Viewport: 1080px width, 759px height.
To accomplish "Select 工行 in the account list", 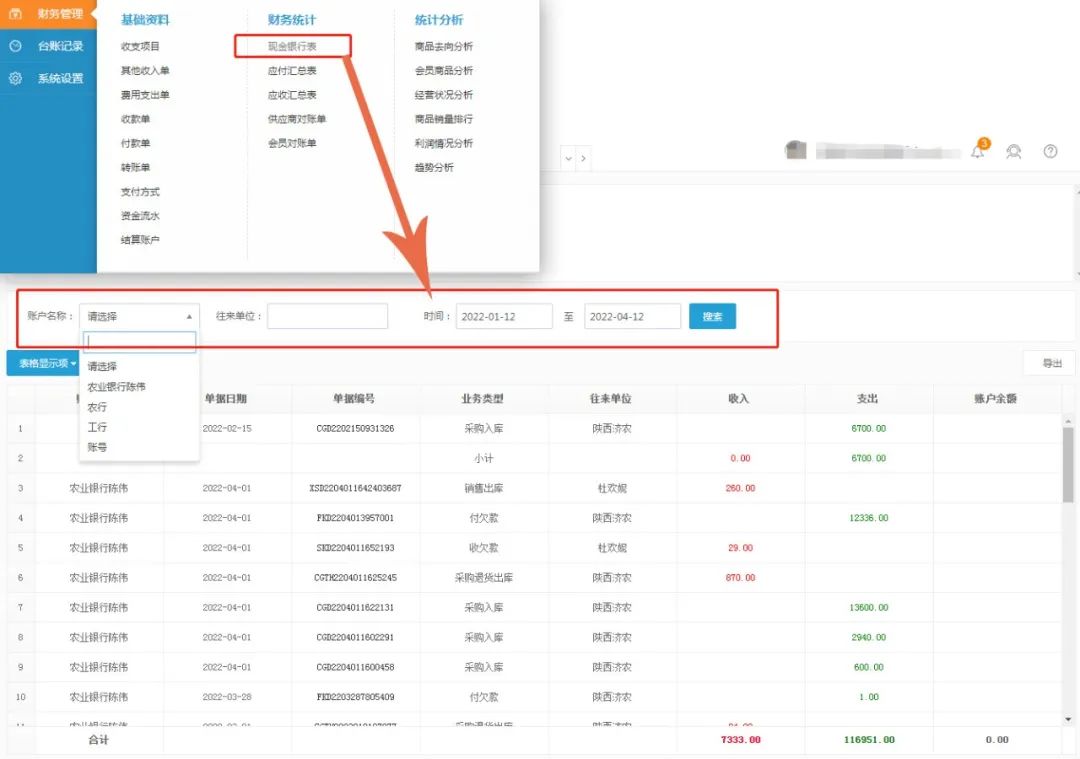I will coord(97,427).
